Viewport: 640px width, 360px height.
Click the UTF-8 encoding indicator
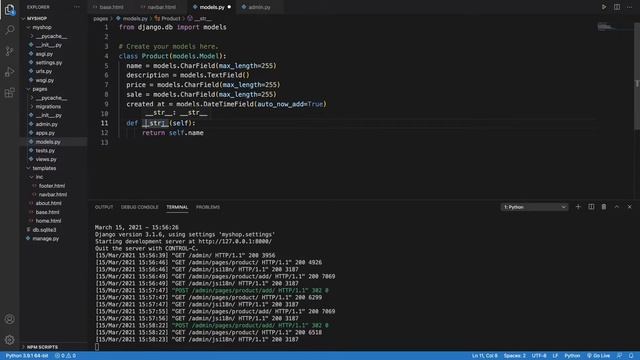click(x=539, y=356)
